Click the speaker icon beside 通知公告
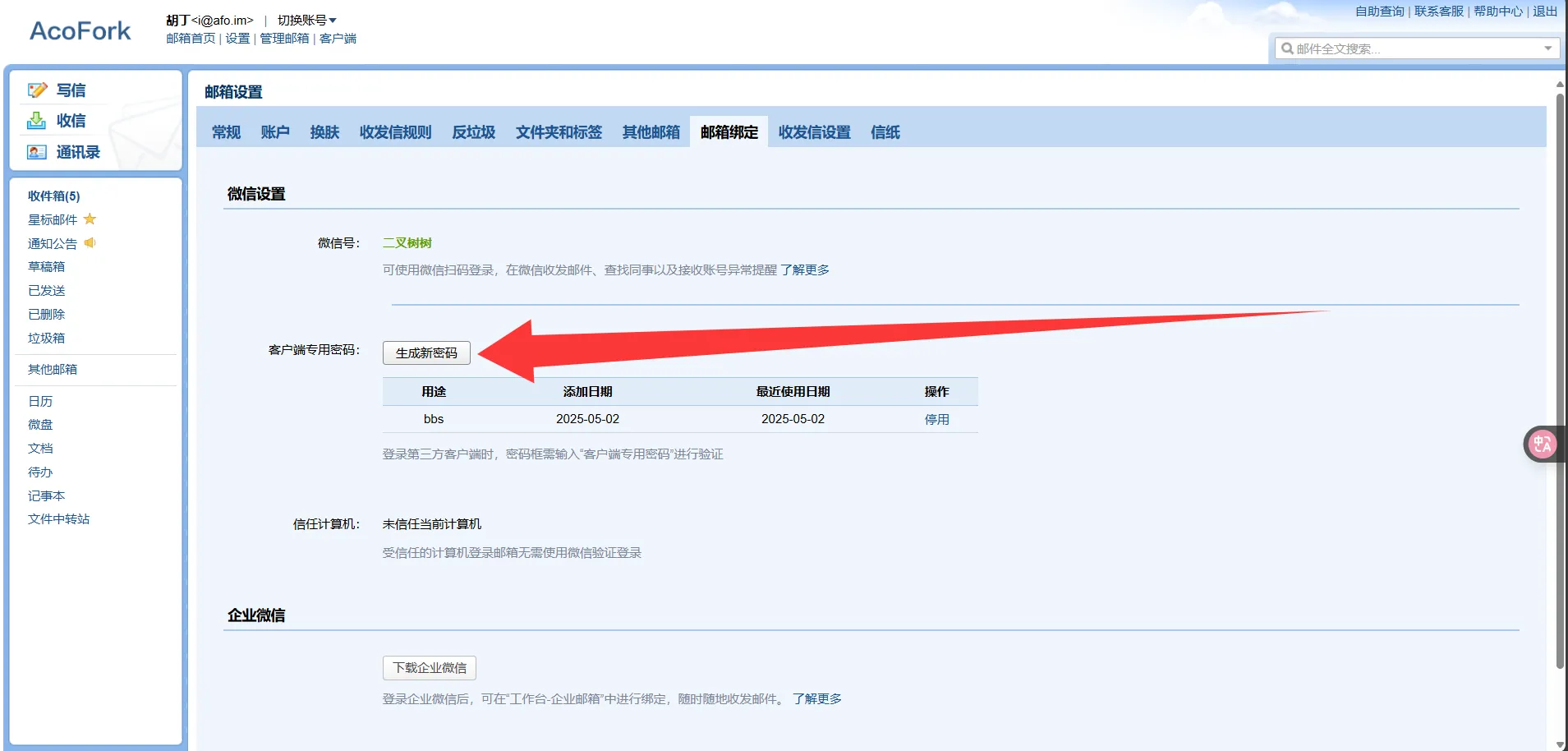The height and width of the screenshot is (751, 1568). [x=90, y=243]
